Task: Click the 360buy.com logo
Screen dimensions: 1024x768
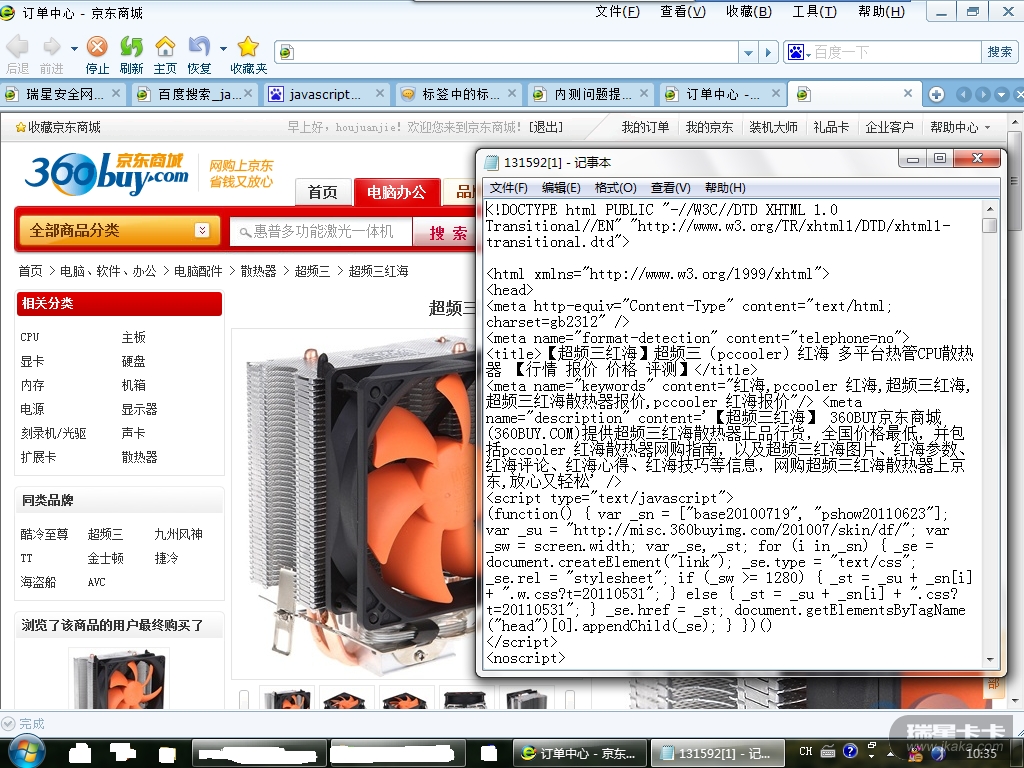Action: 106,174
